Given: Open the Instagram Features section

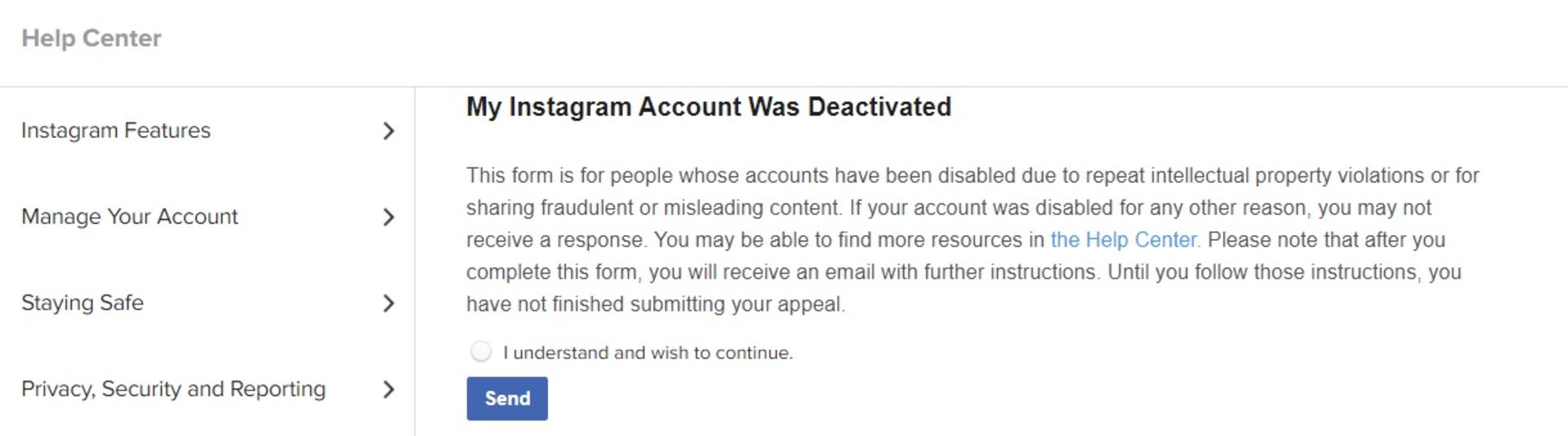Looking at the screenshot, I should (207, 131).
